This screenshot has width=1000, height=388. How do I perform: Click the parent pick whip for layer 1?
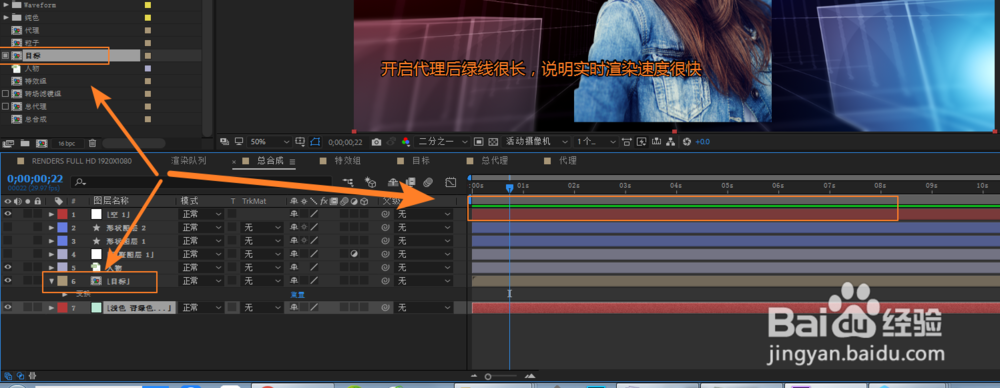(x=386, y=214)
